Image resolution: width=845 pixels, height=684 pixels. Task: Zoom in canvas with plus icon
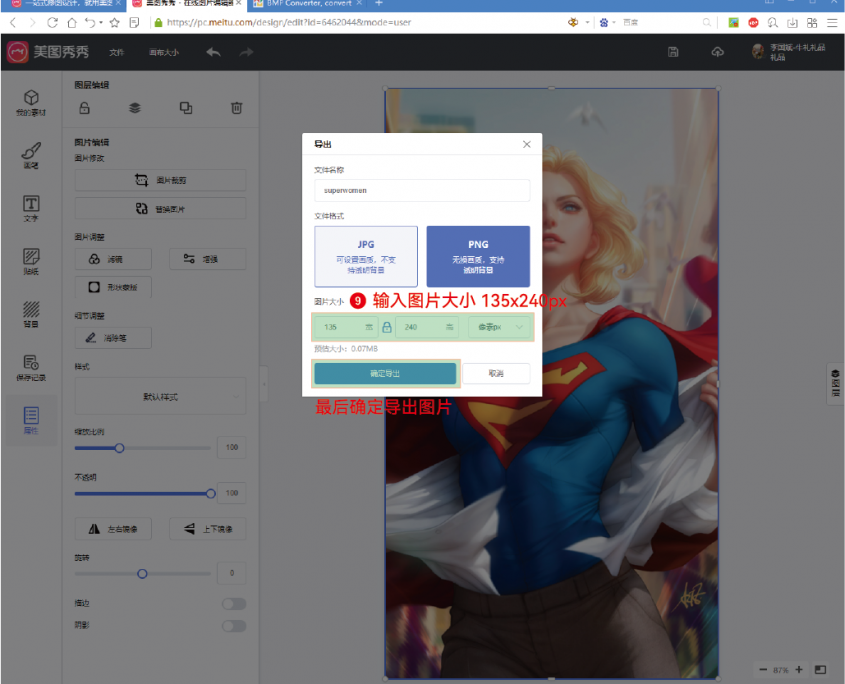pos(799,669)
